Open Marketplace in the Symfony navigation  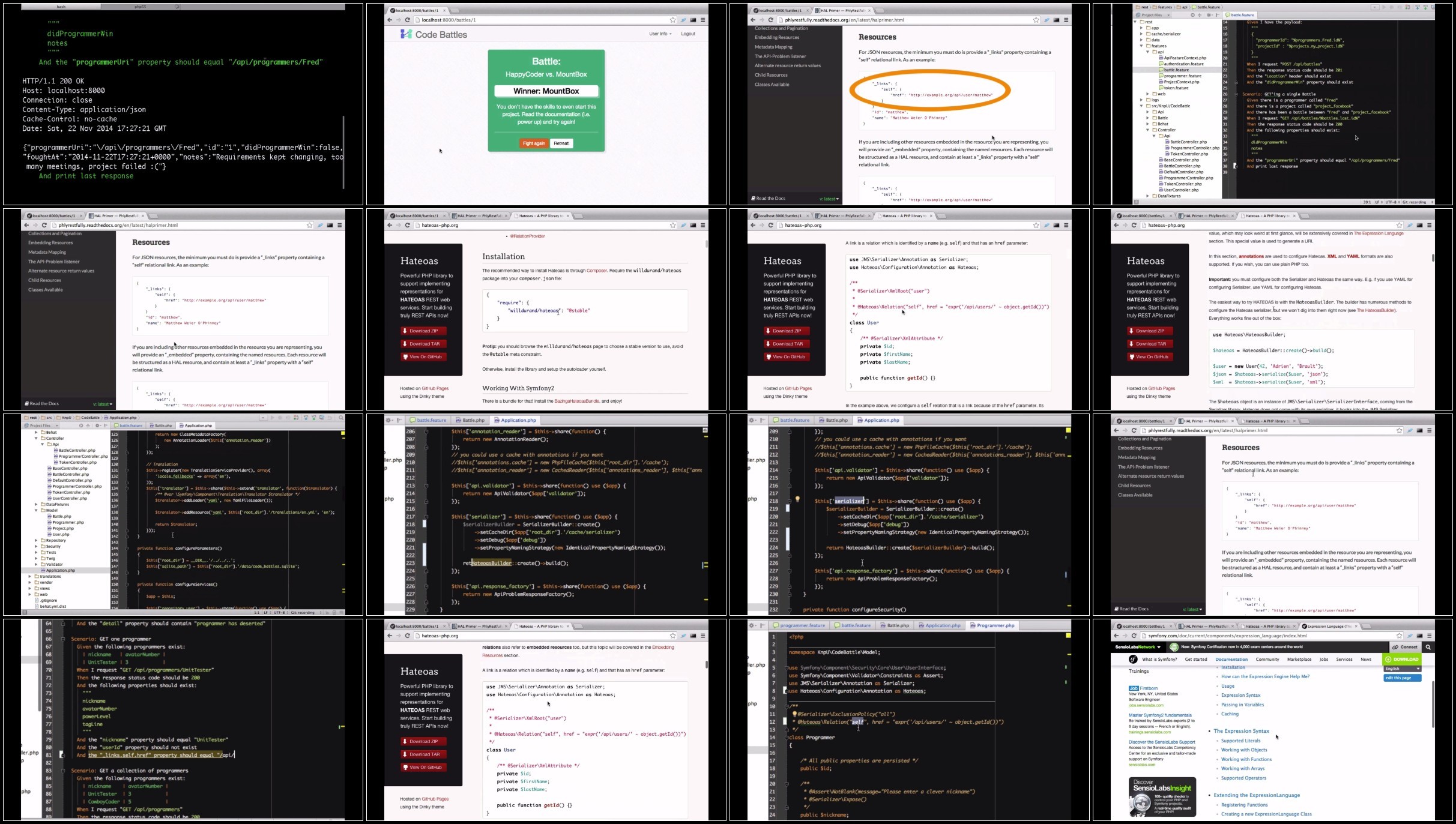tap(1299, 659)
